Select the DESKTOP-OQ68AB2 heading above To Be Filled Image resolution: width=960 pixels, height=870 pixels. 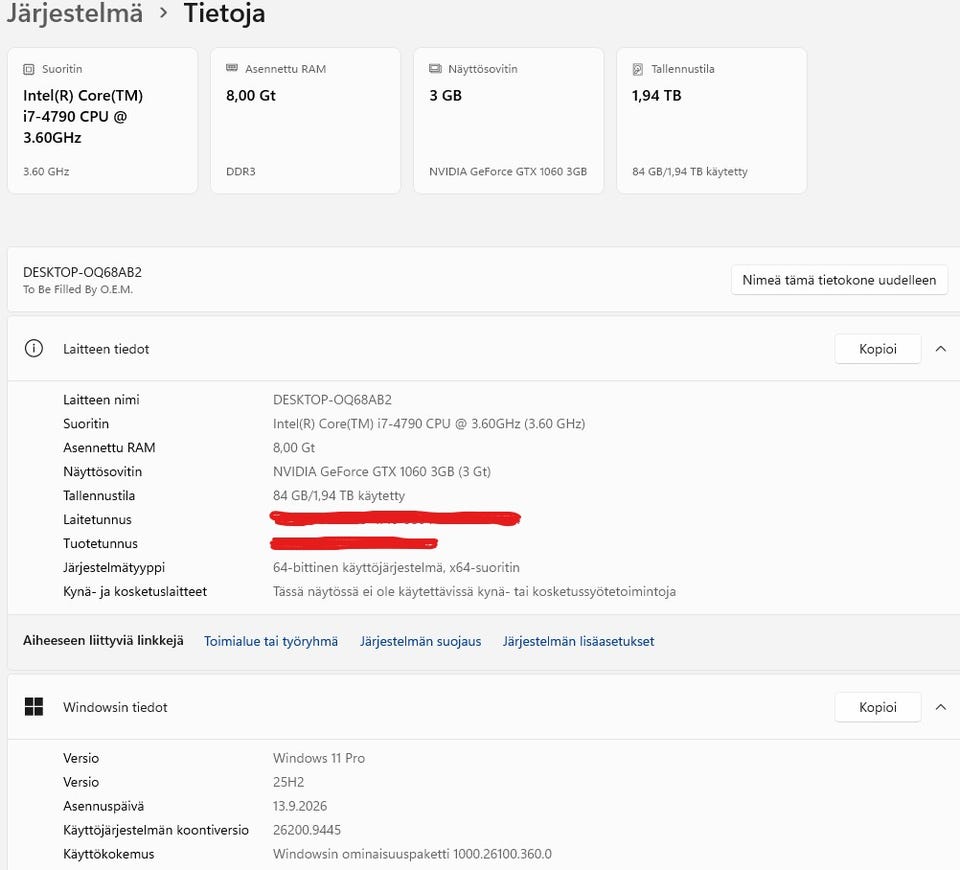point(83,272)
